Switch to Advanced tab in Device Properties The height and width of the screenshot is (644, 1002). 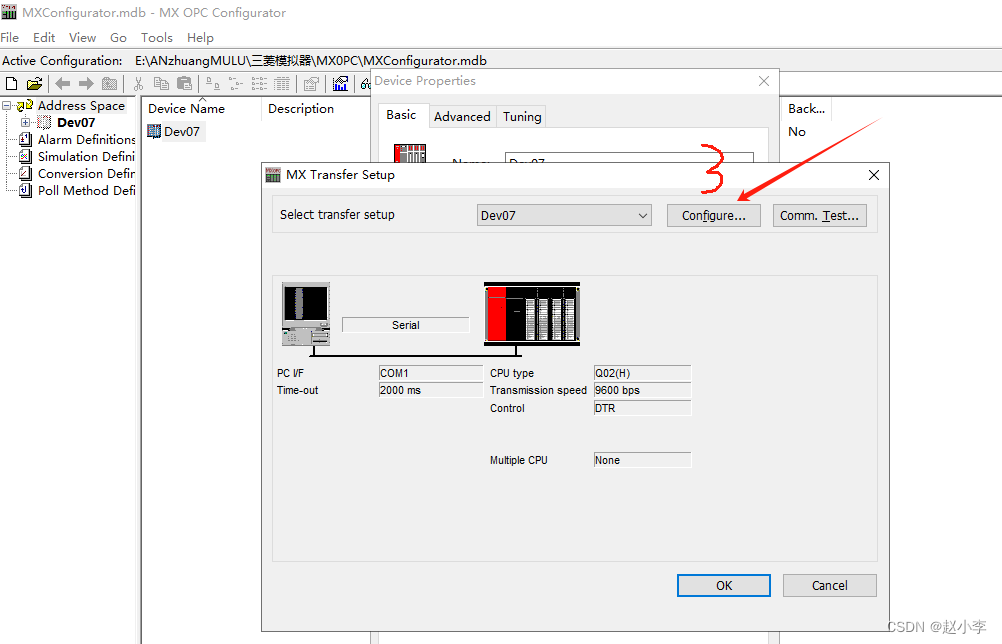tap(462, 116)
